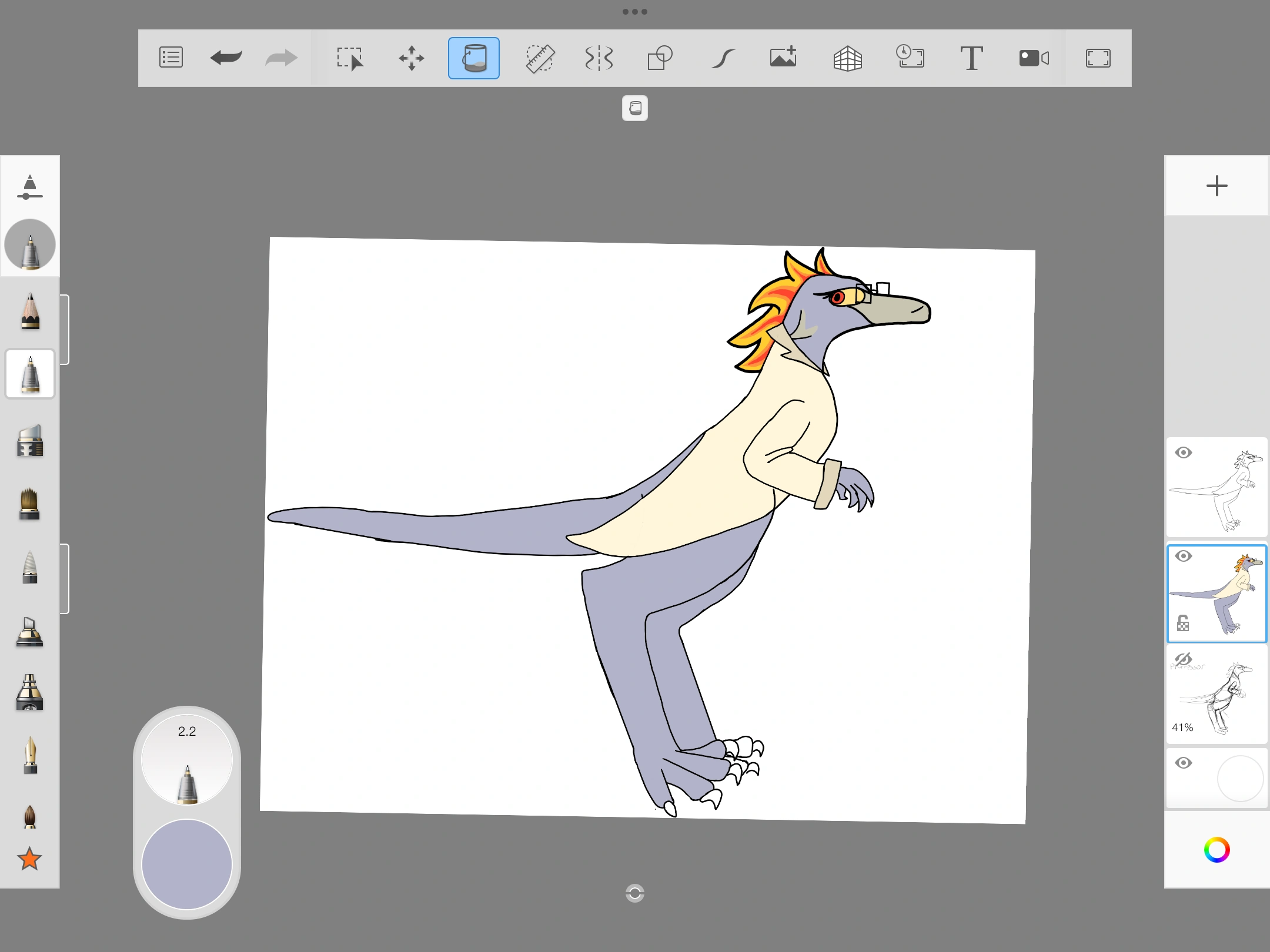This screenshot has height=952, width=1270.
Task: Choose the Perspective Guides grid icon
Action: click(x=847, y=58)
